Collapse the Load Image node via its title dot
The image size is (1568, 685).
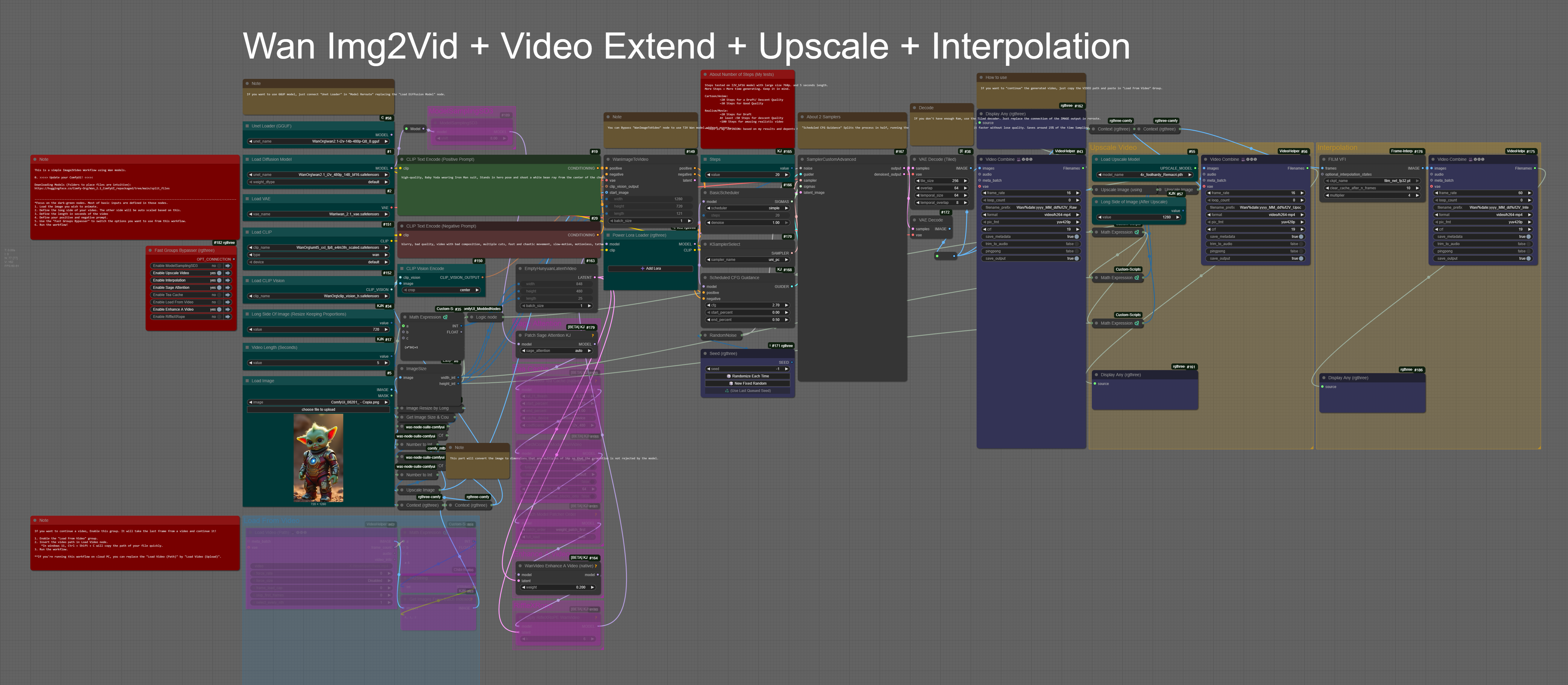pyautogui.click(x=247, y=380)
